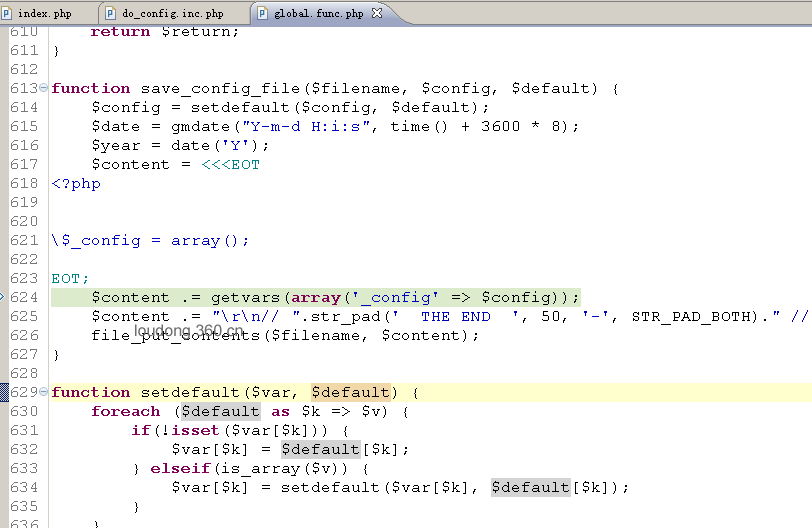Click line number 613 in the gutter
Image resolution: width=812 pixels, height=528 pixels.
tap(23, 88)
